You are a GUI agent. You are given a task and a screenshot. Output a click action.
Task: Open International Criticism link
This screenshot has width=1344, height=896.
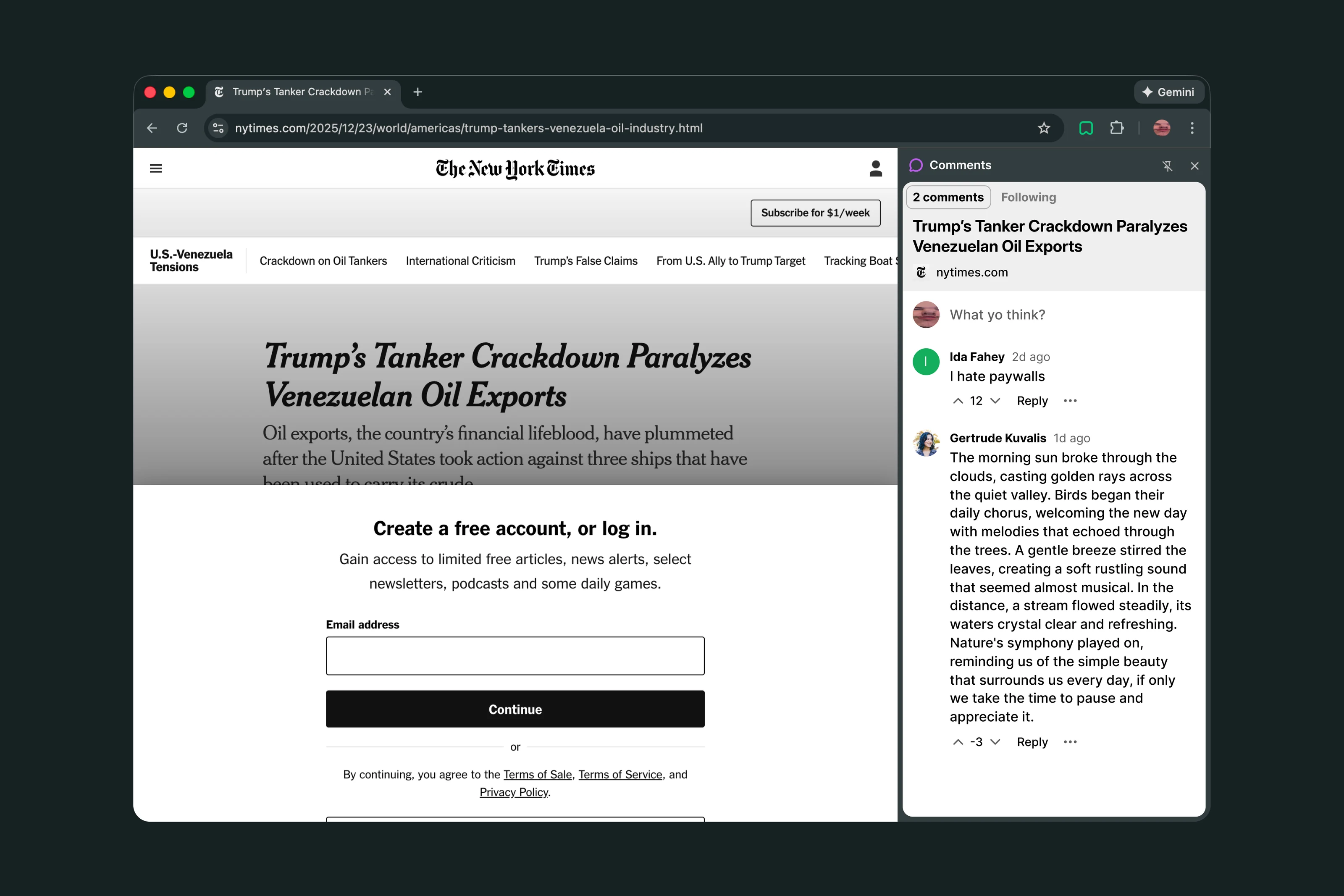[x=460, y=261]
